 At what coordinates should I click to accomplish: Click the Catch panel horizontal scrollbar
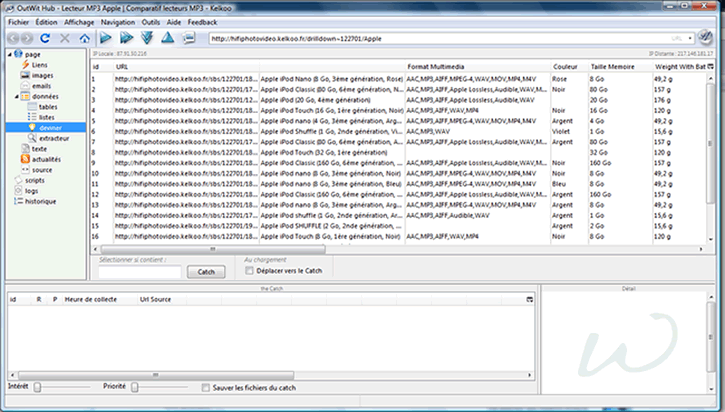155,375
